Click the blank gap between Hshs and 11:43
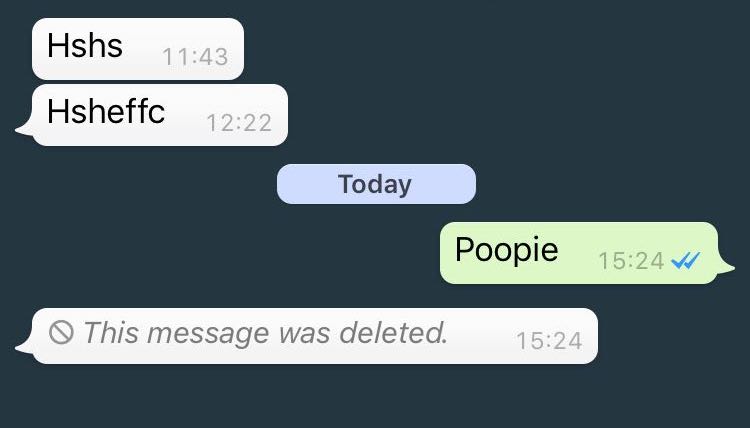This screenshot has width=750, height=428. pyautogui.click(x=143, y=48)
